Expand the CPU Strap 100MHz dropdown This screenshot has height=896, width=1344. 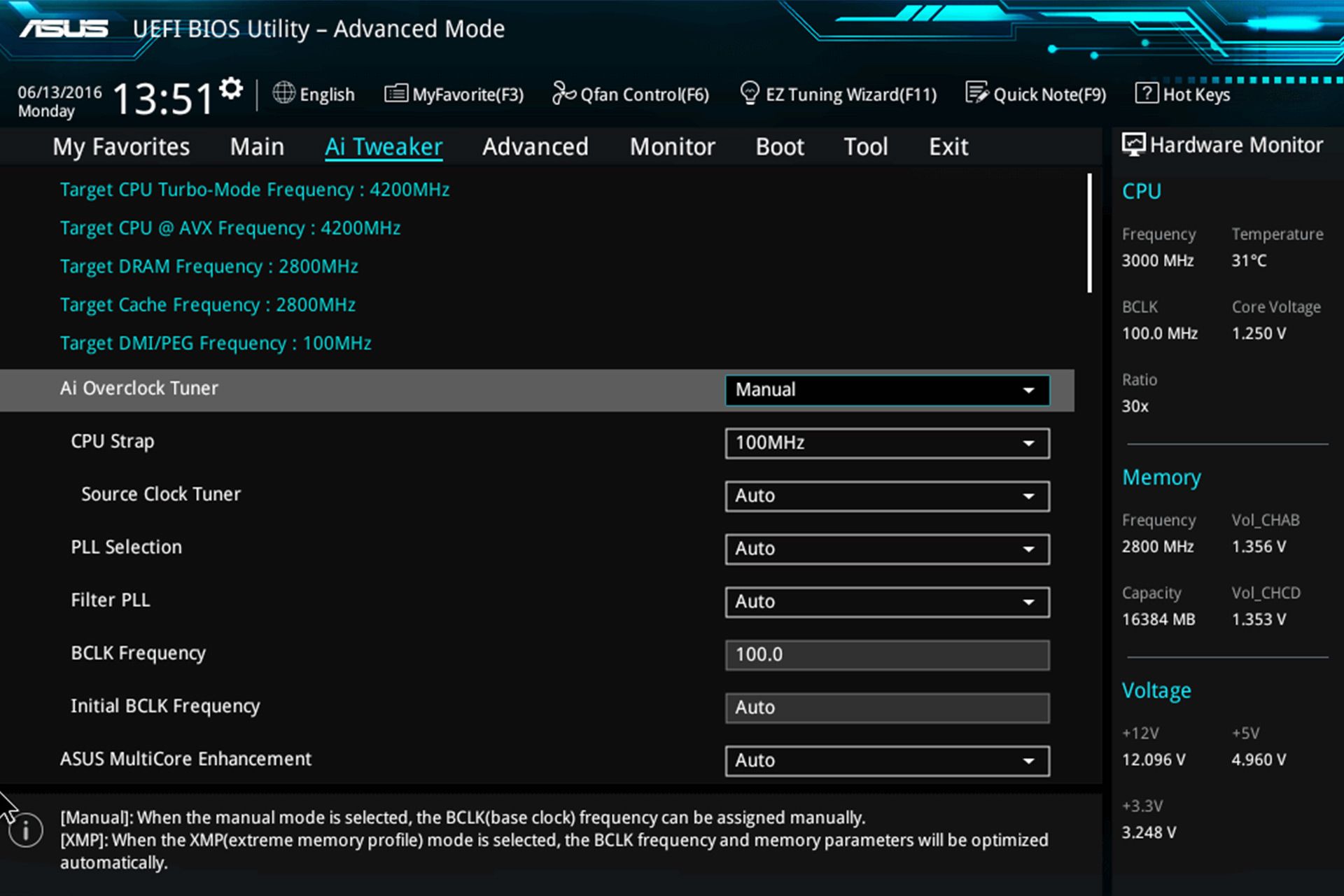(x=887, y=443)
